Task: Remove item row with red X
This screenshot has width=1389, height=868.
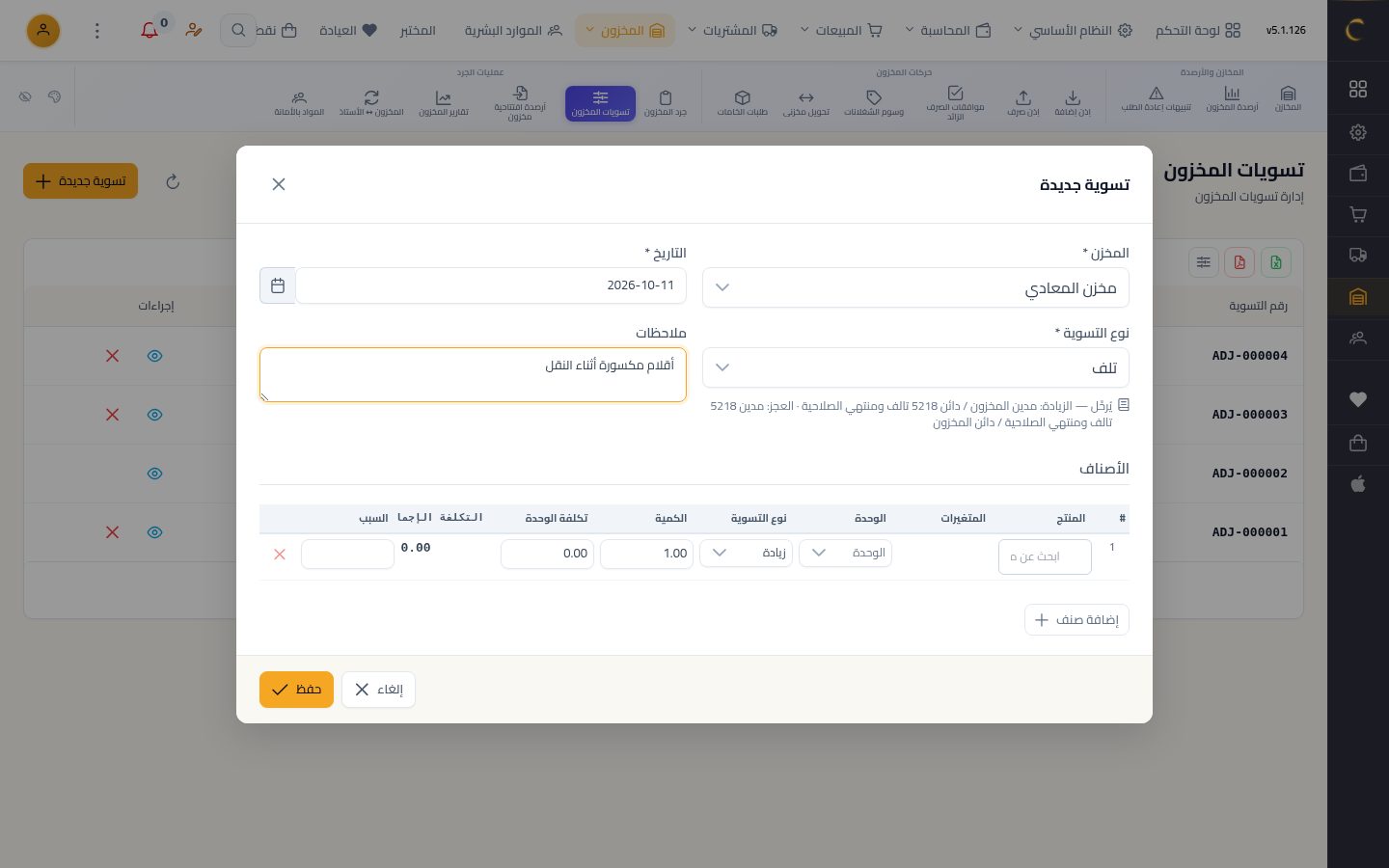Action: (x=280, y=555)
